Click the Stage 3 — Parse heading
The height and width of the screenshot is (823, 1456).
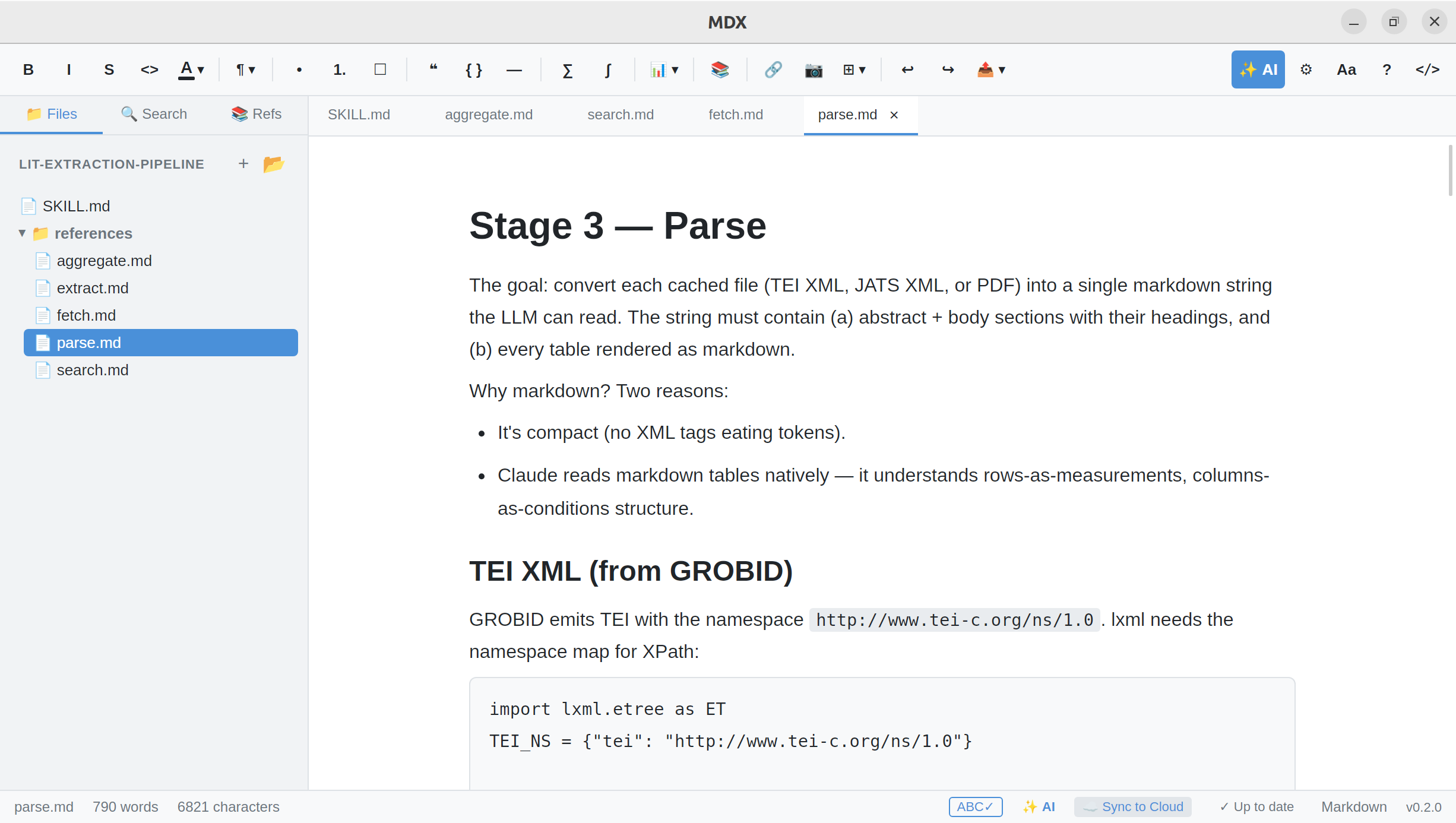618,226
